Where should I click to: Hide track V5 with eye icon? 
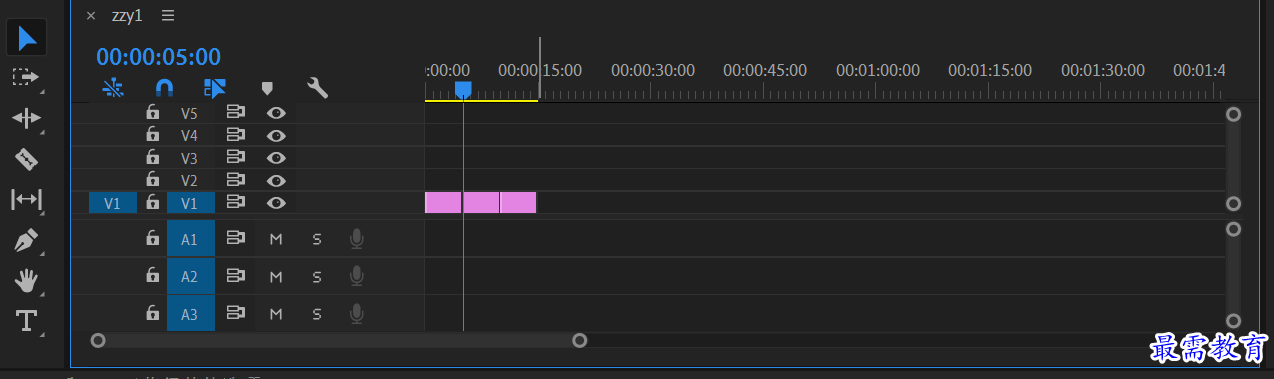(x=277, y=113)
